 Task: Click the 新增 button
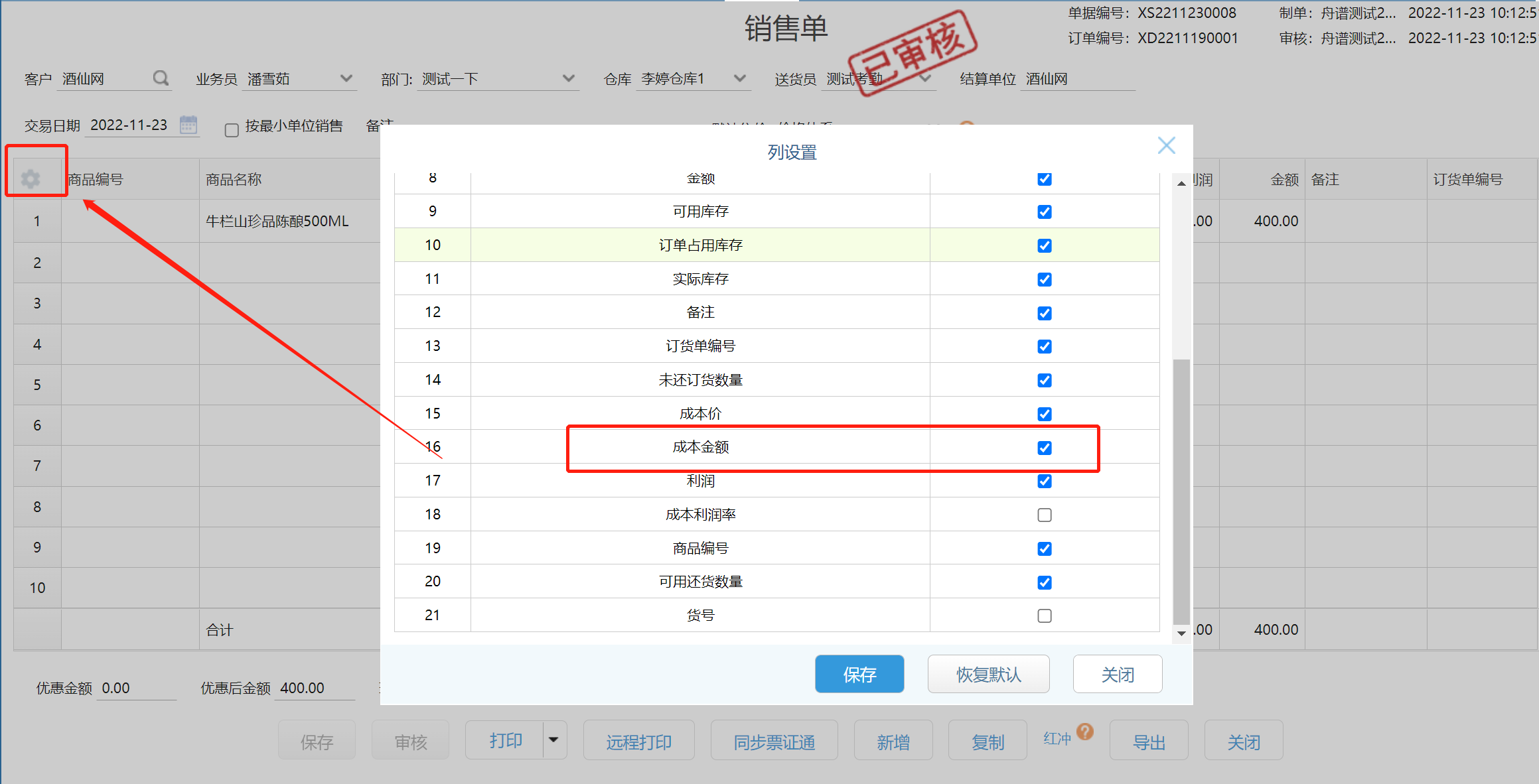(x=893, y=740)
